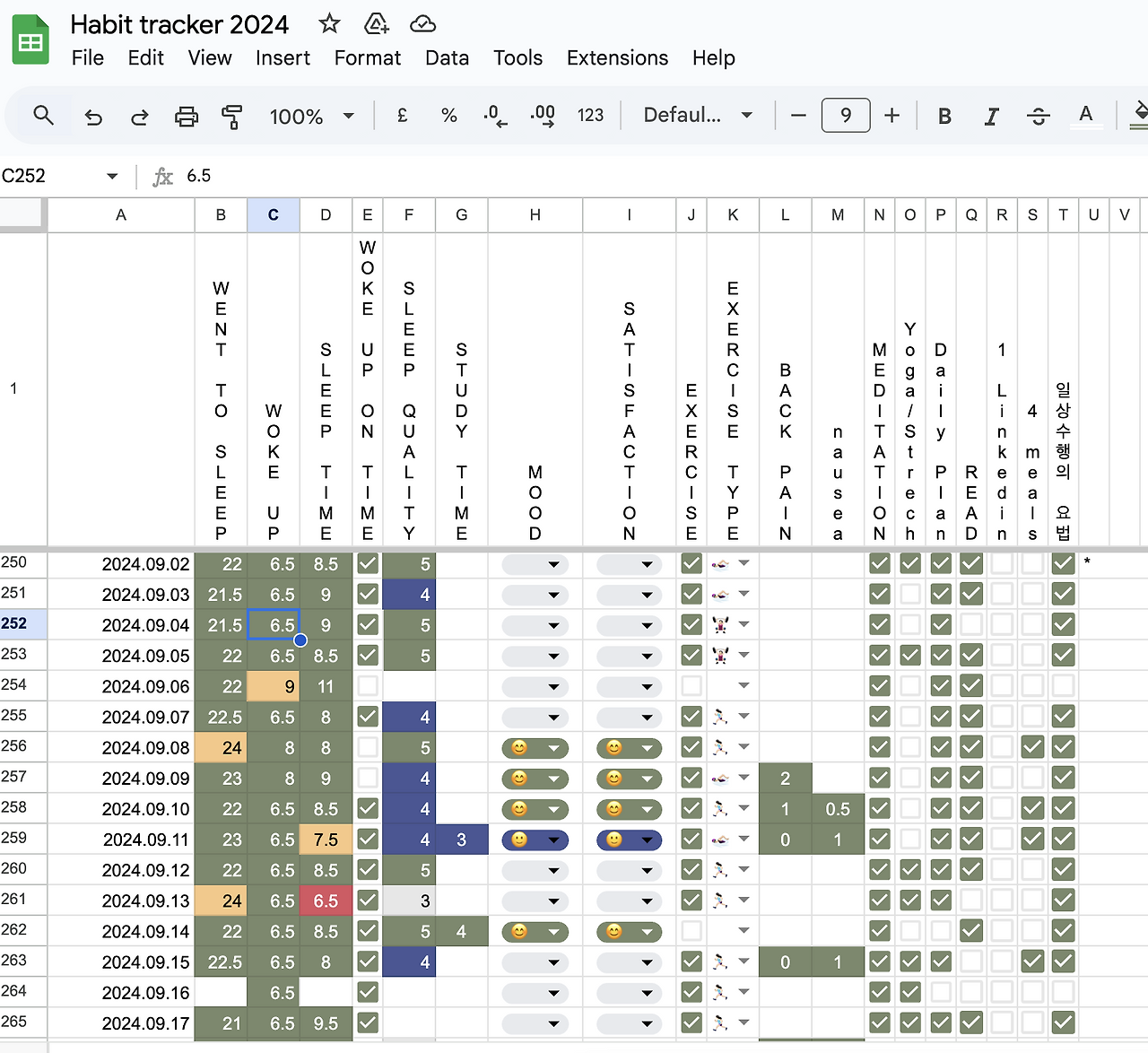Click the 123 number format button
The height and width of the screenshot is (1053, 1148).
(x=591, y=115)
